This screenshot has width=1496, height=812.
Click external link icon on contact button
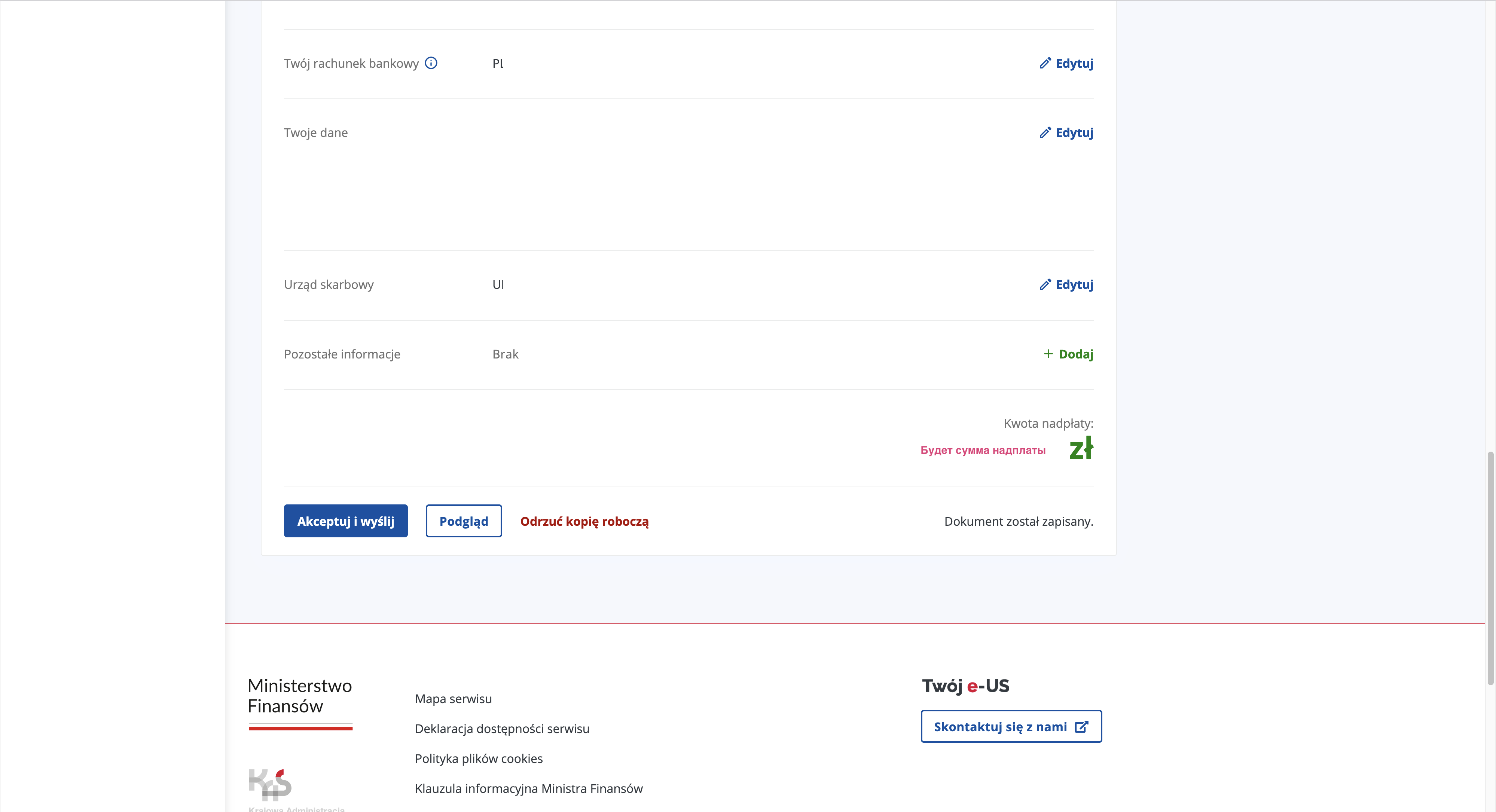[1081, 727]
